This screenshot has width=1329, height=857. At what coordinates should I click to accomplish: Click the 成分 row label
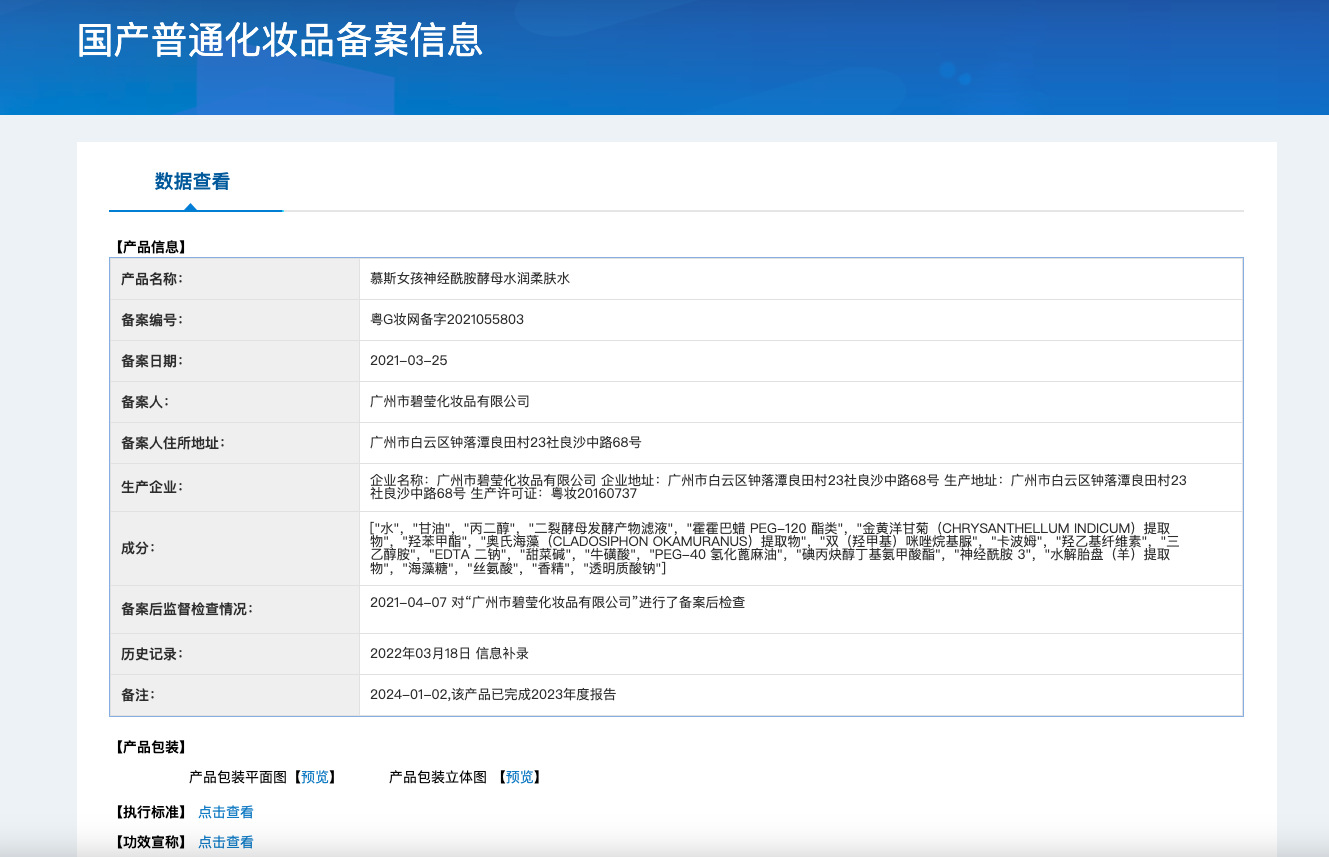point(138,548)
